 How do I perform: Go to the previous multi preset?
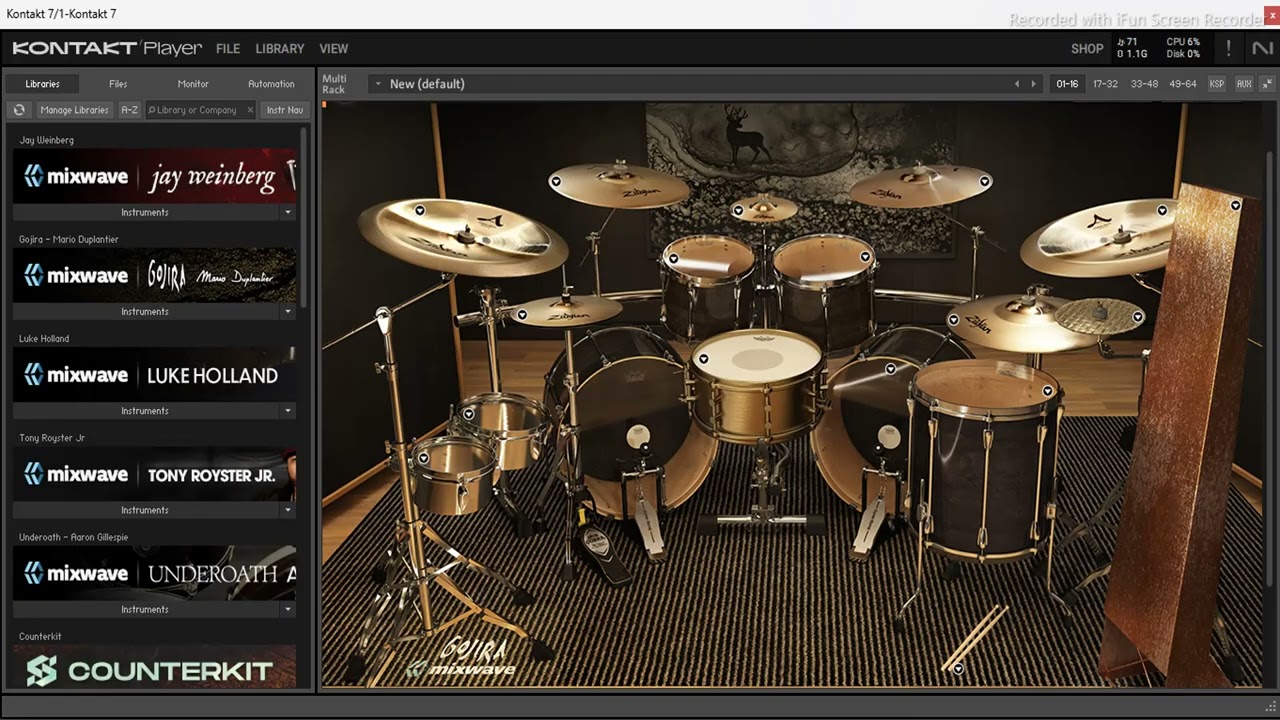click(1017, 84)
